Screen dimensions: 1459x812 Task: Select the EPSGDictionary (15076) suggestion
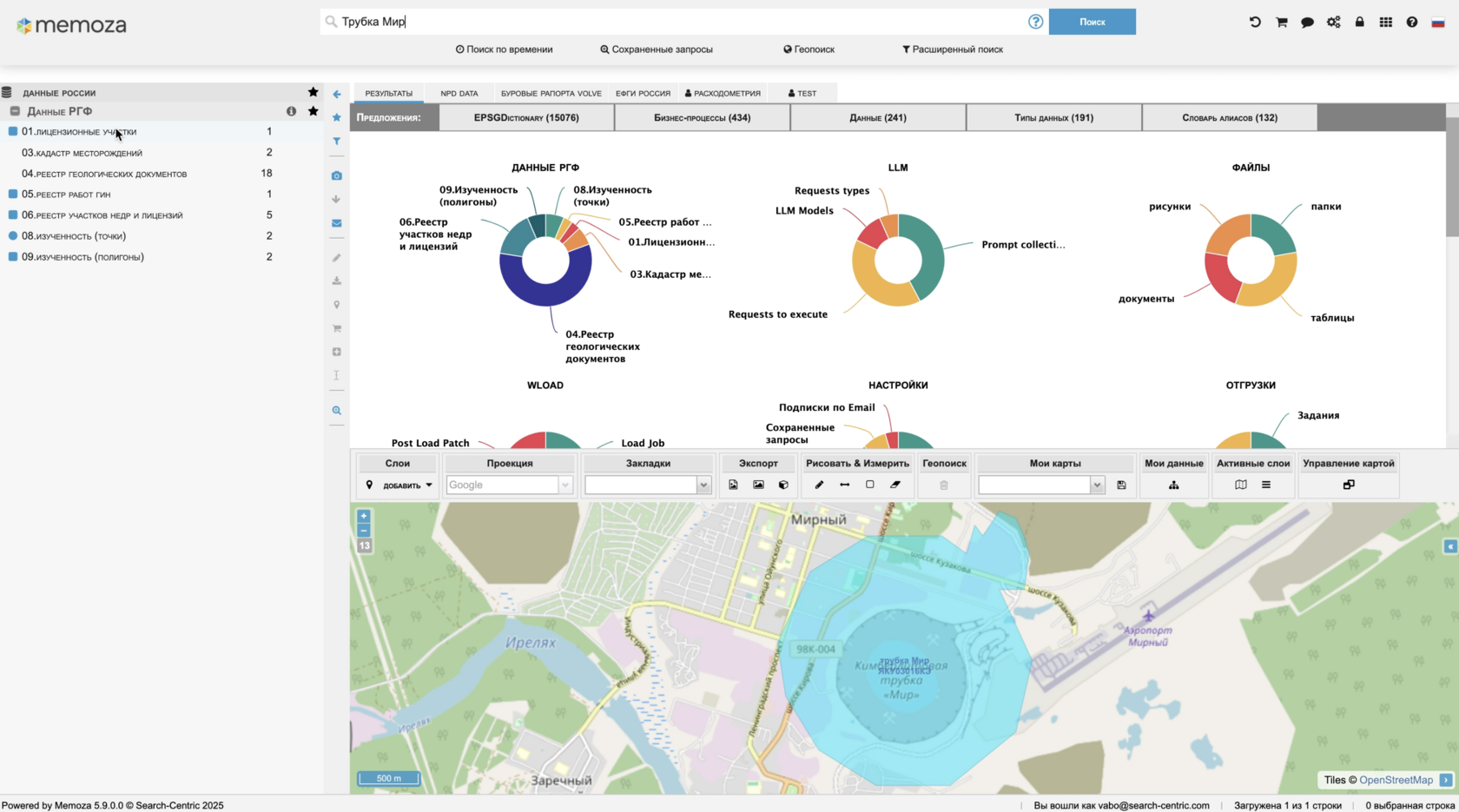pos(526,117)
